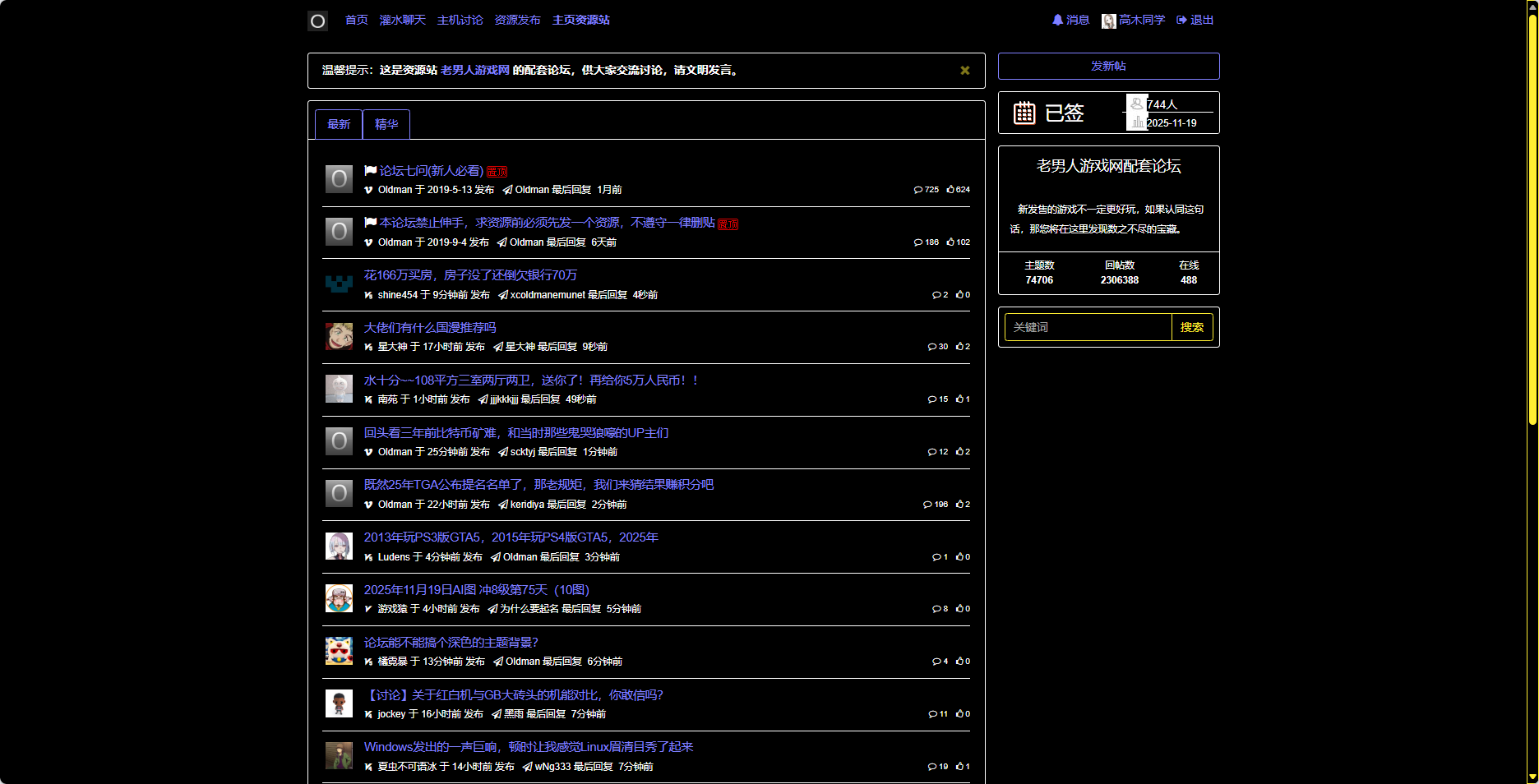Click the 关键词 search input field
This screenshot has width=1539, height=784.
(x=1085, y=327)
